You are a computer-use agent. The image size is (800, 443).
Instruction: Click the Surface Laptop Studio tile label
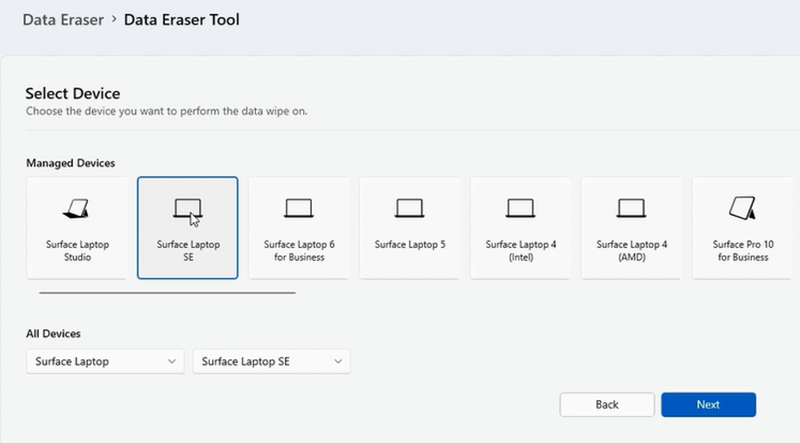tap(77, 250)
